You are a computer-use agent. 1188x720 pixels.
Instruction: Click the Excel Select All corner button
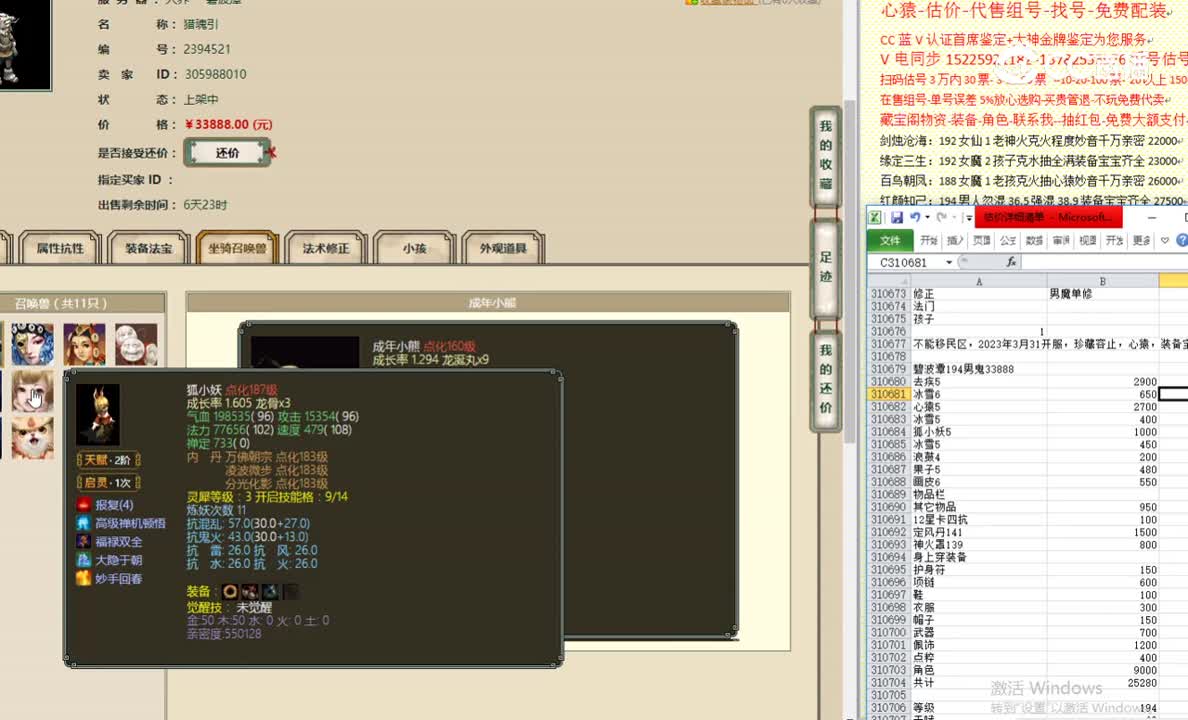[889, 281]
